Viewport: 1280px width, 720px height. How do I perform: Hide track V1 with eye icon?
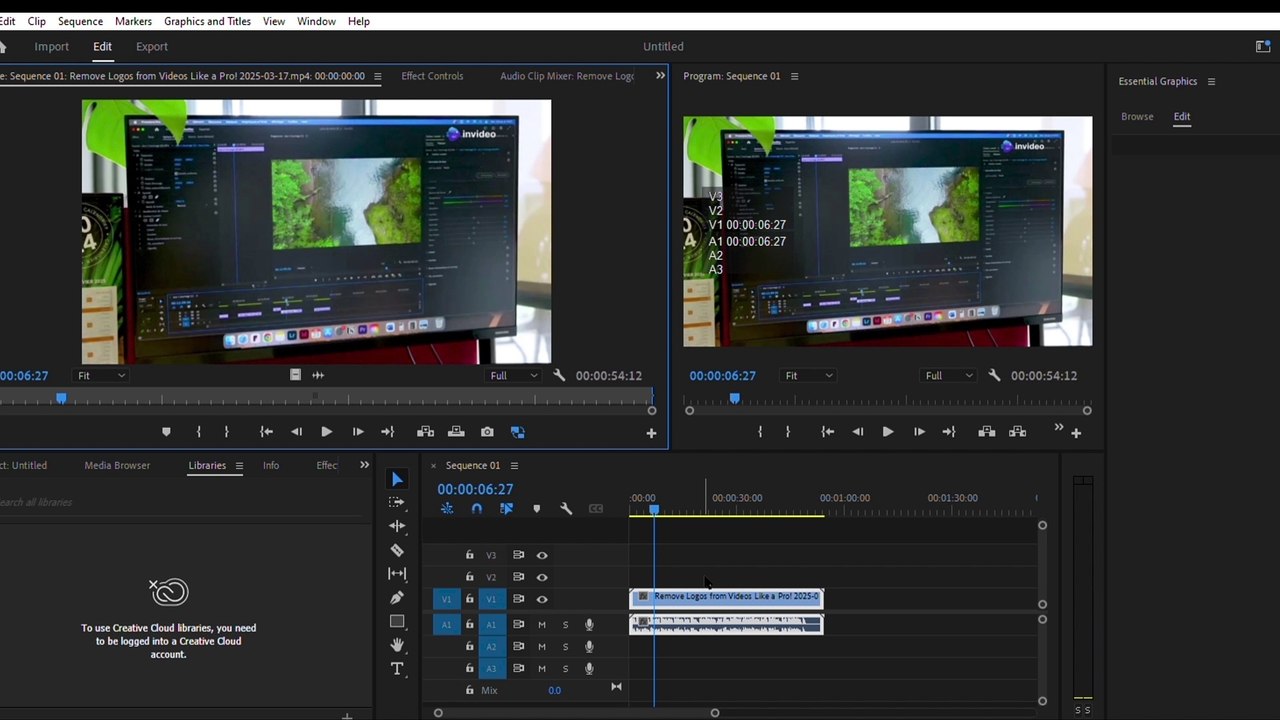(542, 599)
